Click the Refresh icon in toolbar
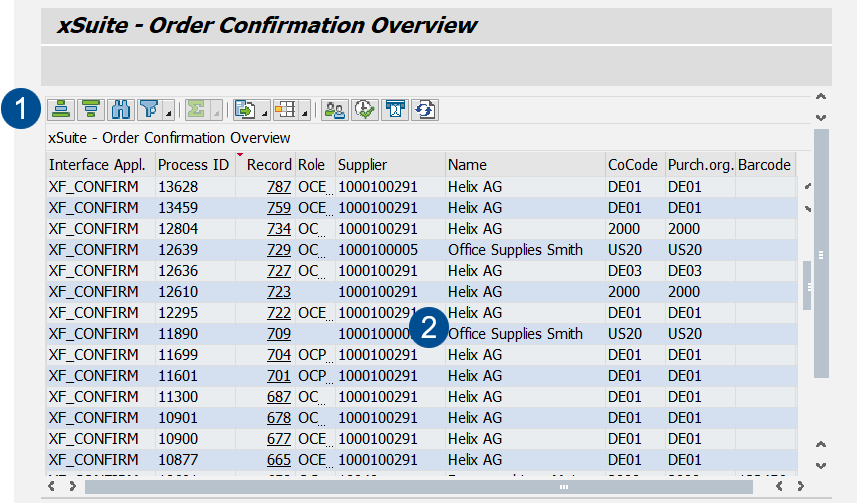The width and height of the screenshot is (857, 503). pyautogui.click(x=426, y=109)
